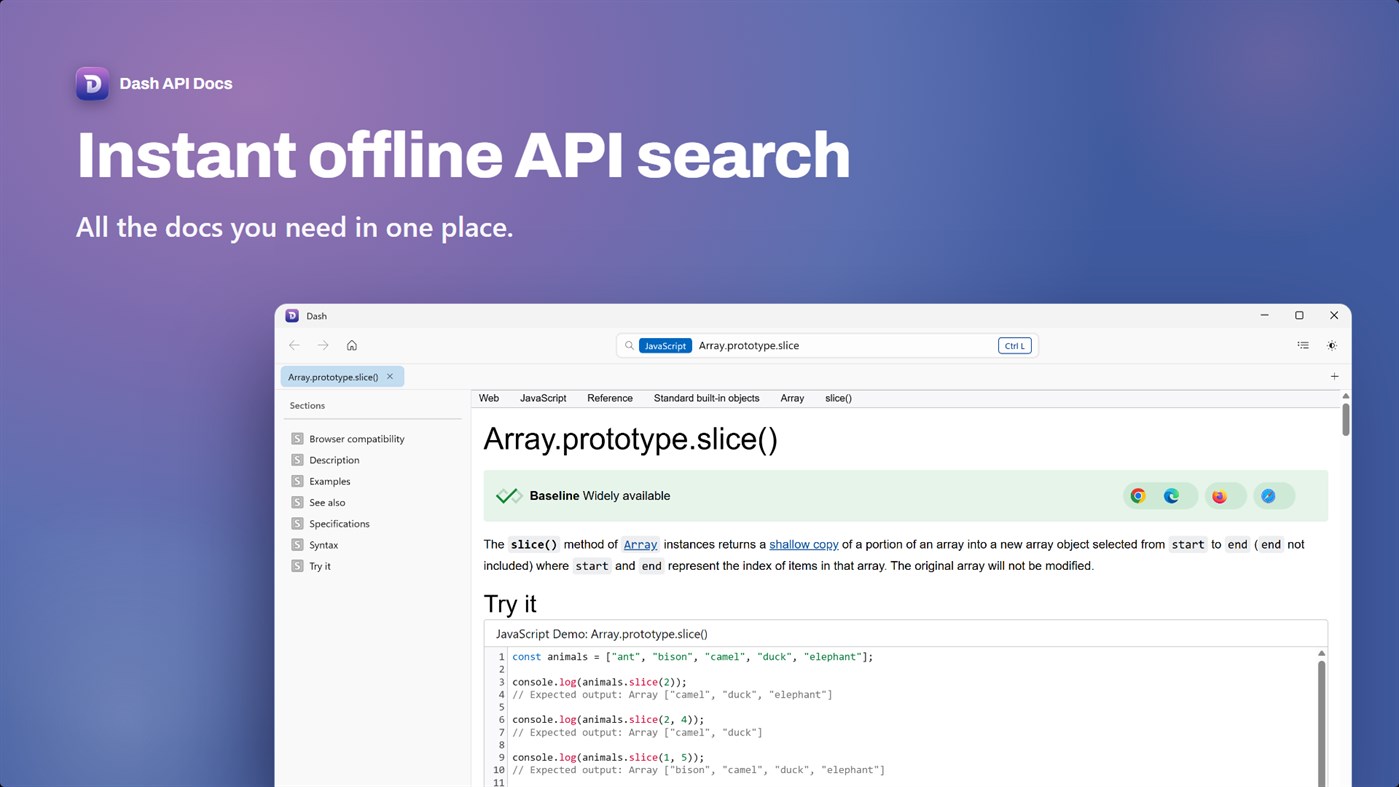This screenshot has width=1399, height=787.
Task: Click section icon beside See also
Action: (297, 502)
